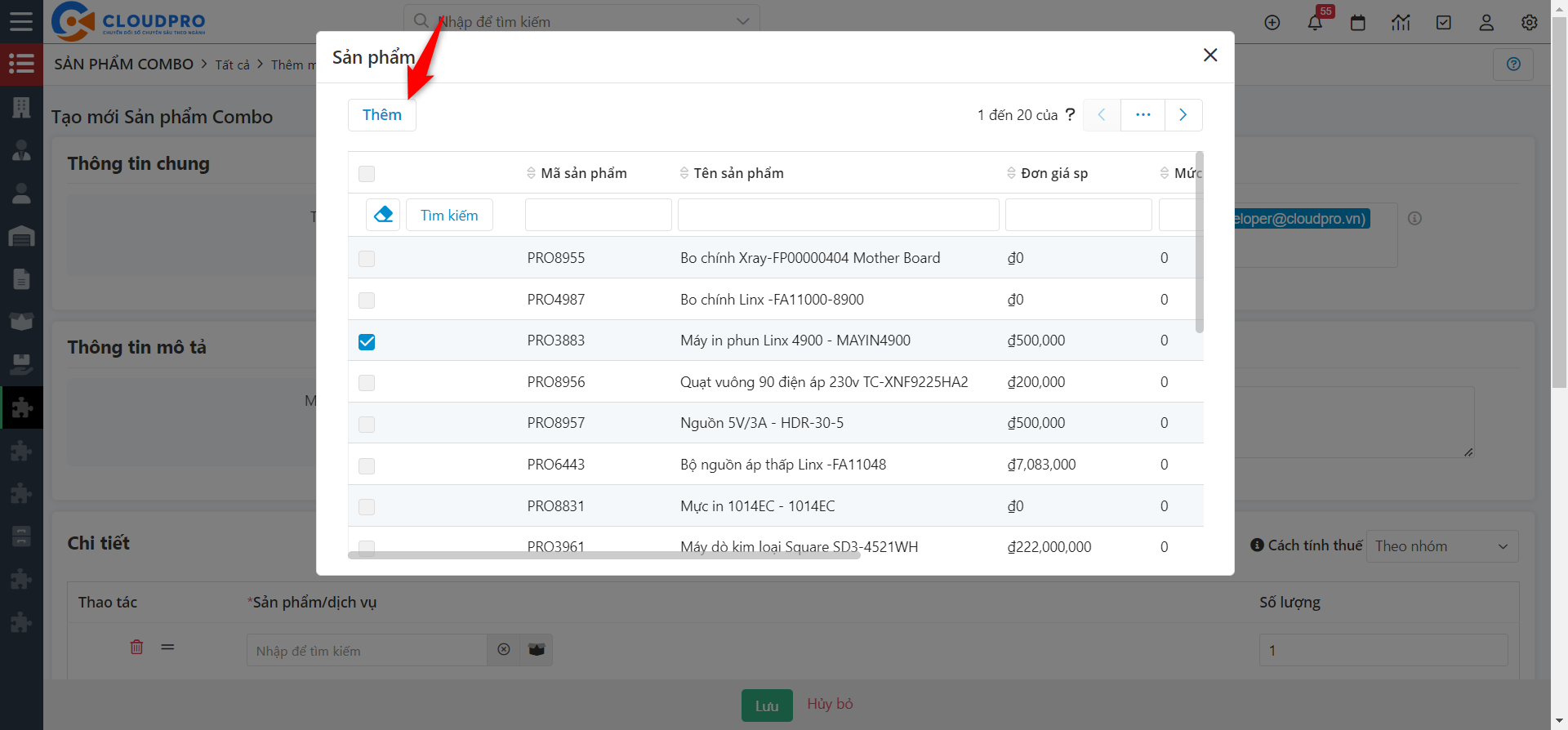
Task: Open the open box icon in sidebar
Action: coord(21,321)
